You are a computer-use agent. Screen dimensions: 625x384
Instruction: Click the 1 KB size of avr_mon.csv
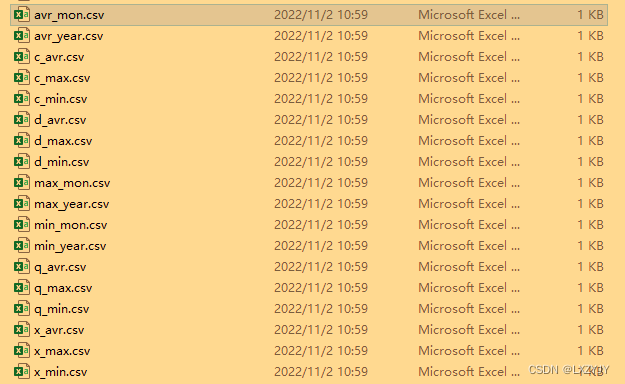click(591, 15)
